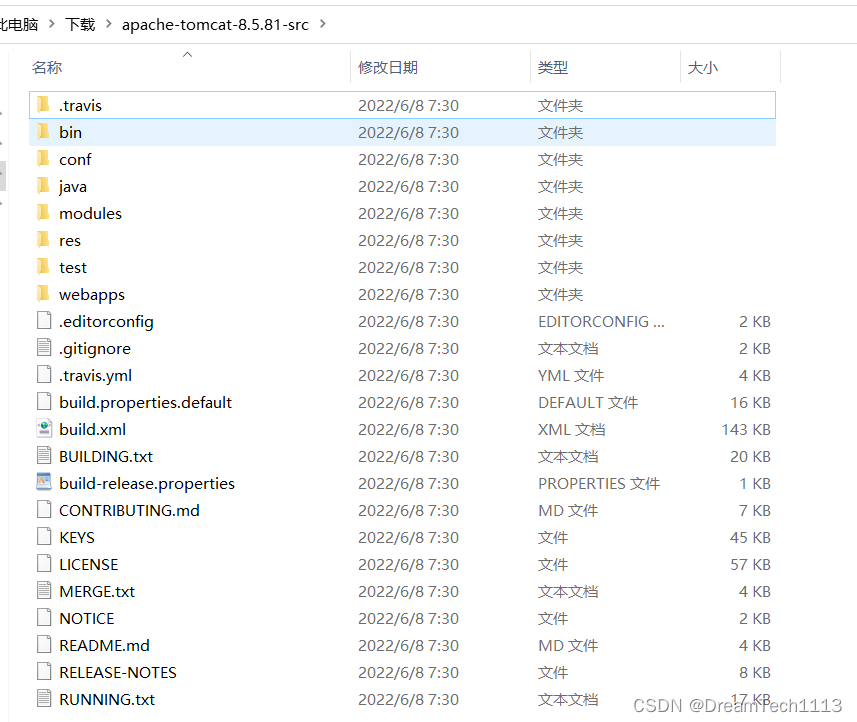Expand chevron after apache-tomcat-8.5.81-src

(x=322, y=24)
